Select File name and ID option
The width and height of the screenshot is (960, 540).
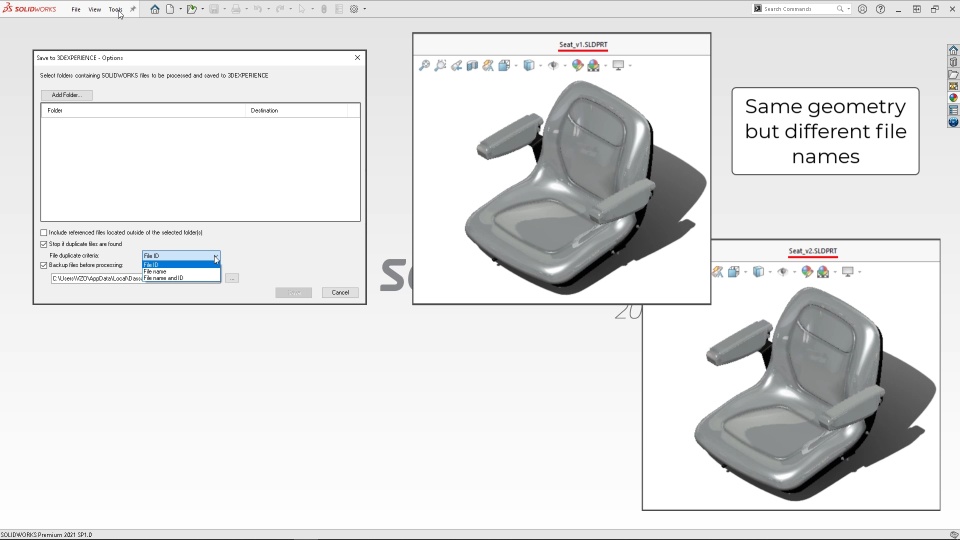click(181, 278)
